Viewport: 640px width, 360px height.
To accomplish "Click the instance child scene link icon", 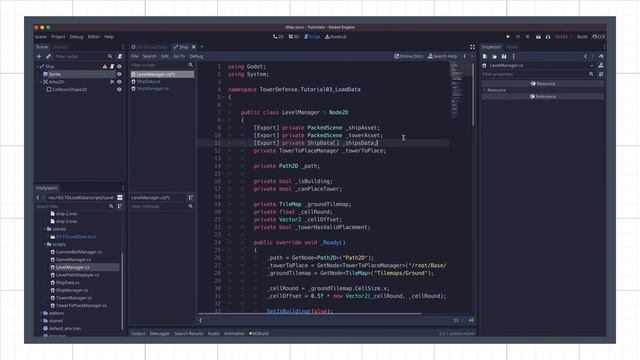I will [x=48, y=56].
